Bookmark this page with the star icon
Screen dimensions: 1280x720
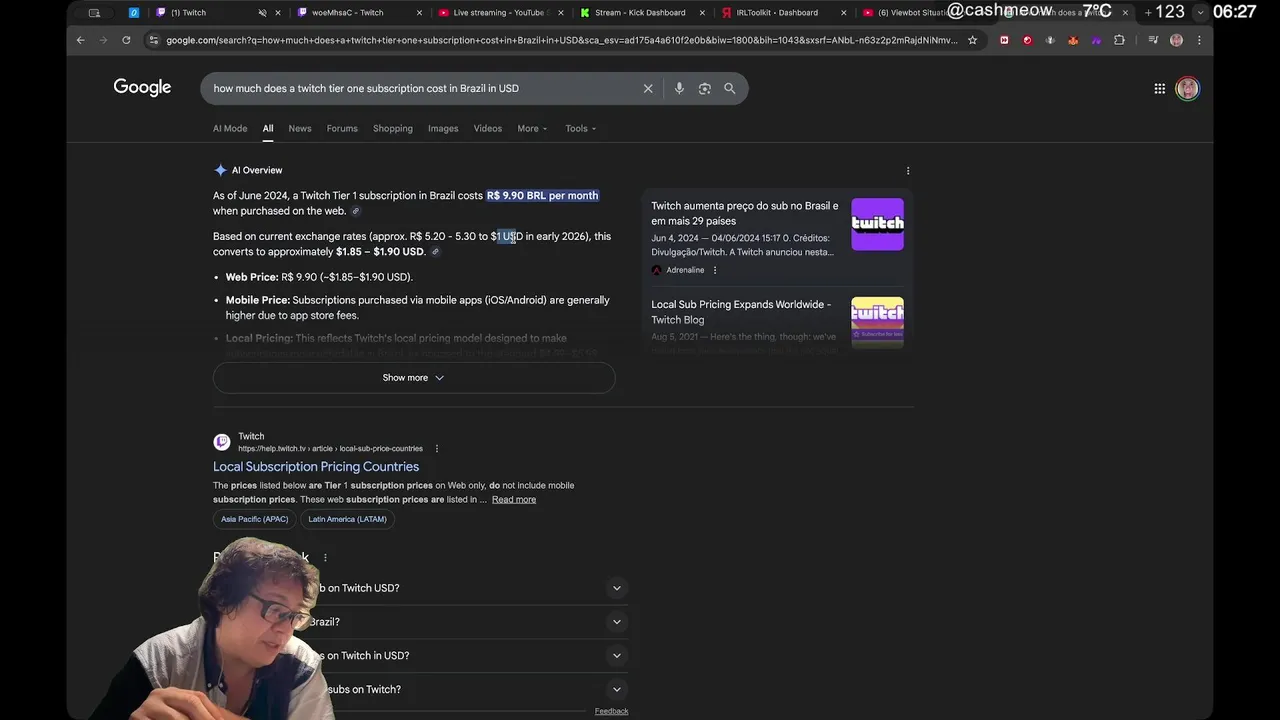pos(972,40)
